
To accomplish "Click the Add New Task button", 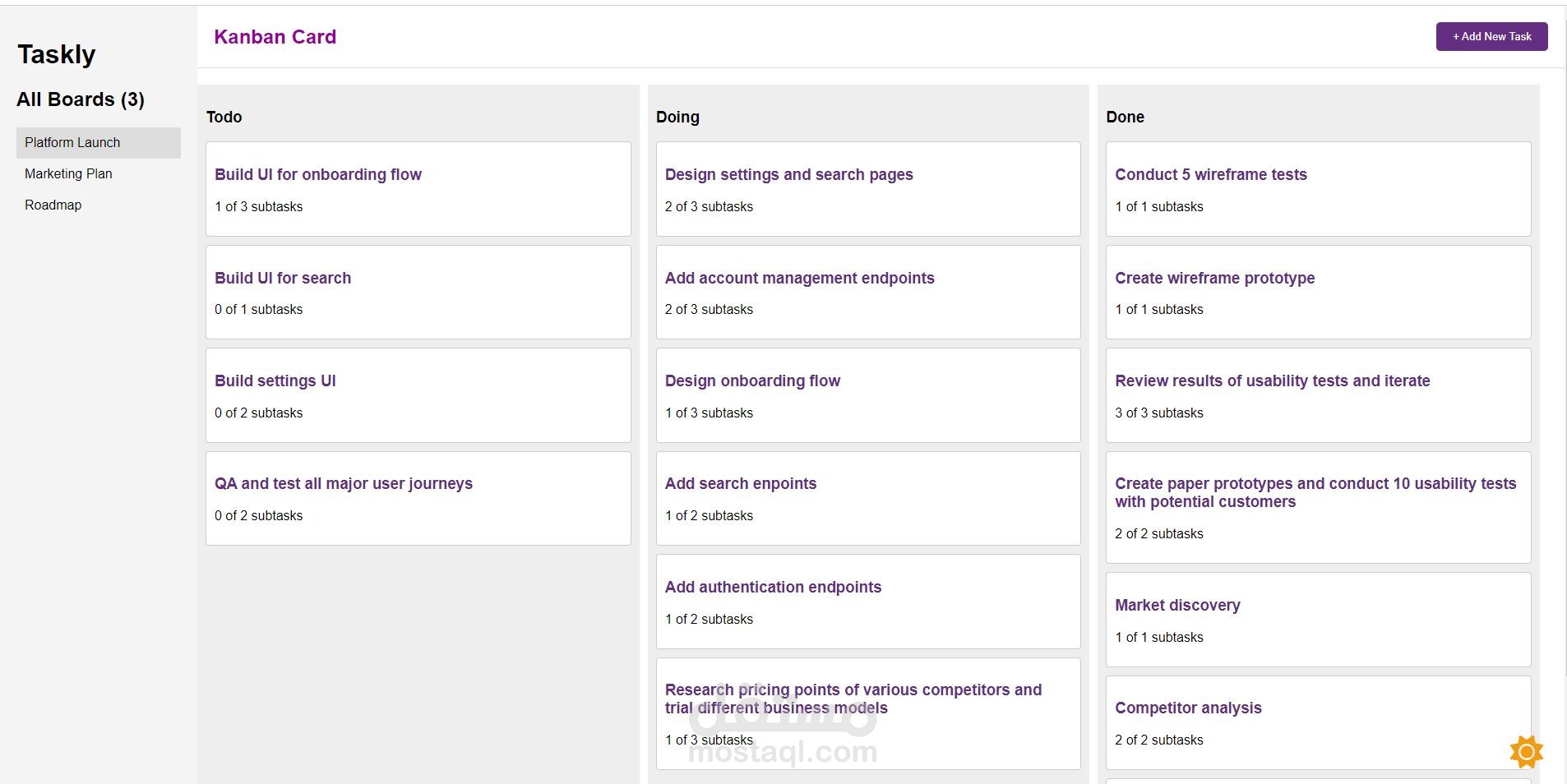I will [1491, 36].
